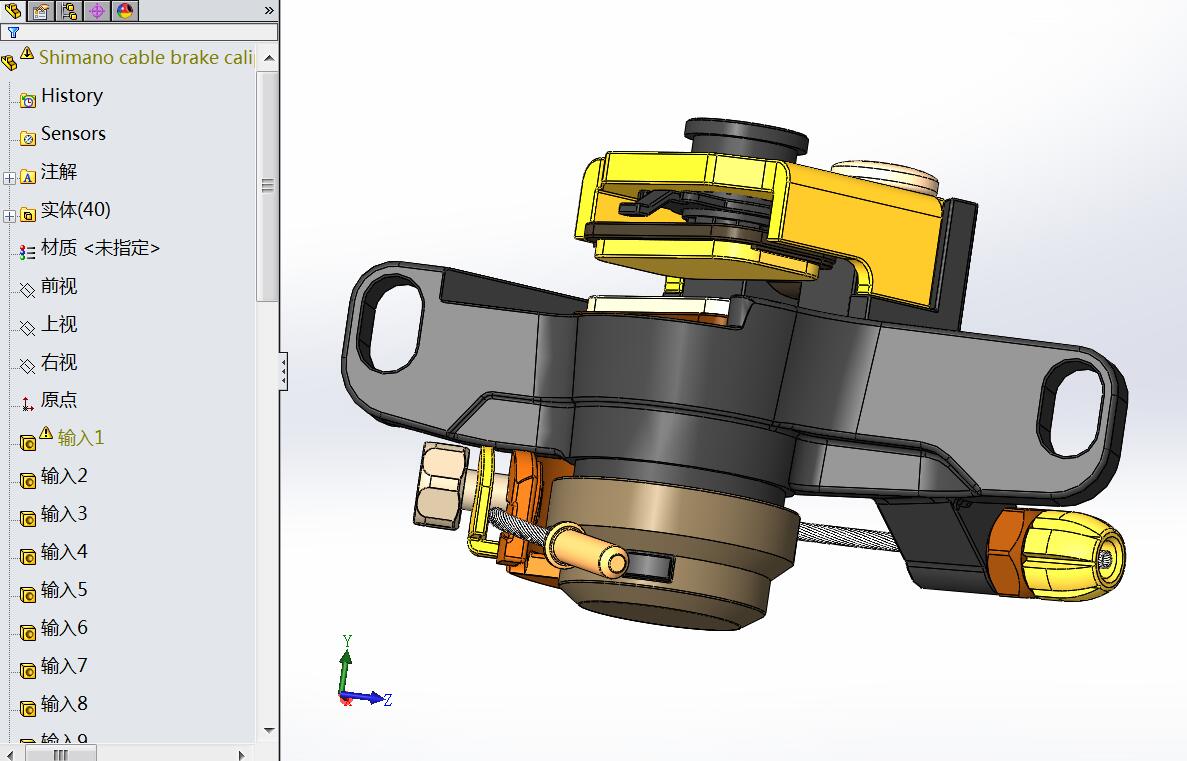Click the 输入5 imported feature icon
The width and height of the screenshot is (1187, 761).
pos(27,594)
